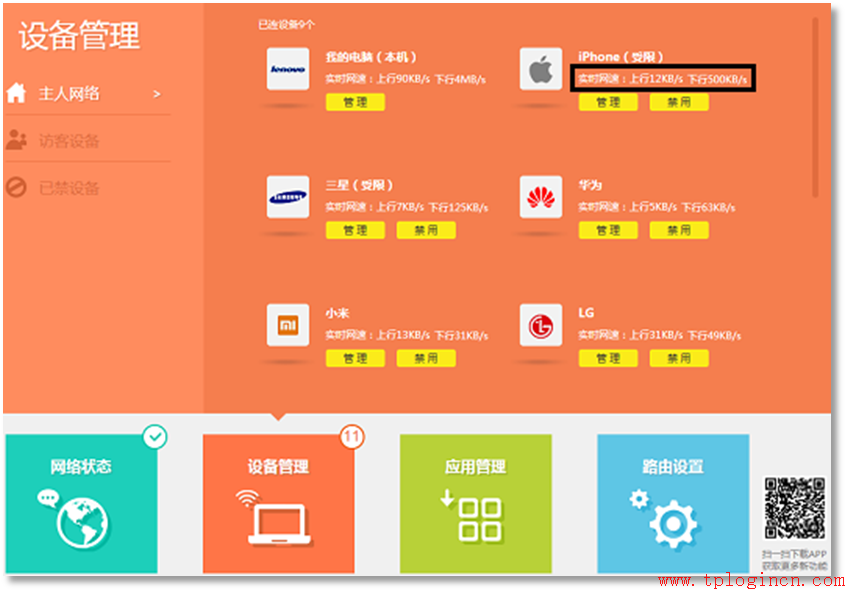Screen dimensions: 846x591
Task: Click the Lenovo icon for 我的电脑（本机）
Action: point(288,69)
